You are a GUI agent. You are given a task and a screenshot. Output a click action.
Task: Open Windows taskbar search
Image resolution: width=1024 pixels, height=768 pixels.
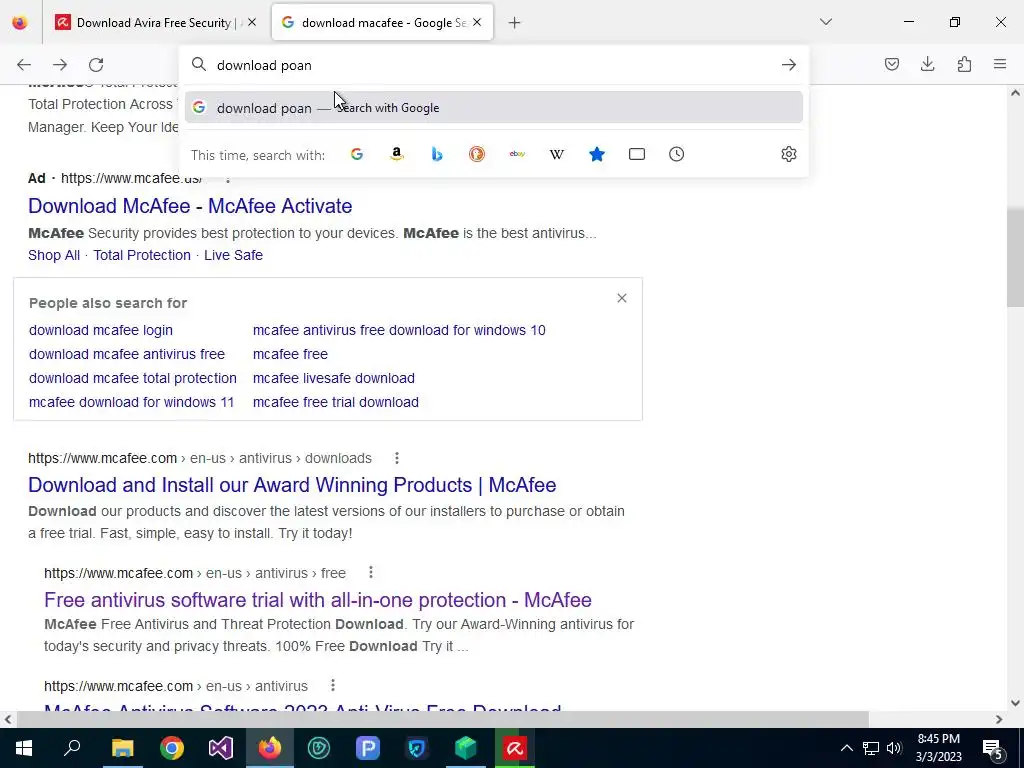pyautogui.click(x=72, y=748)
